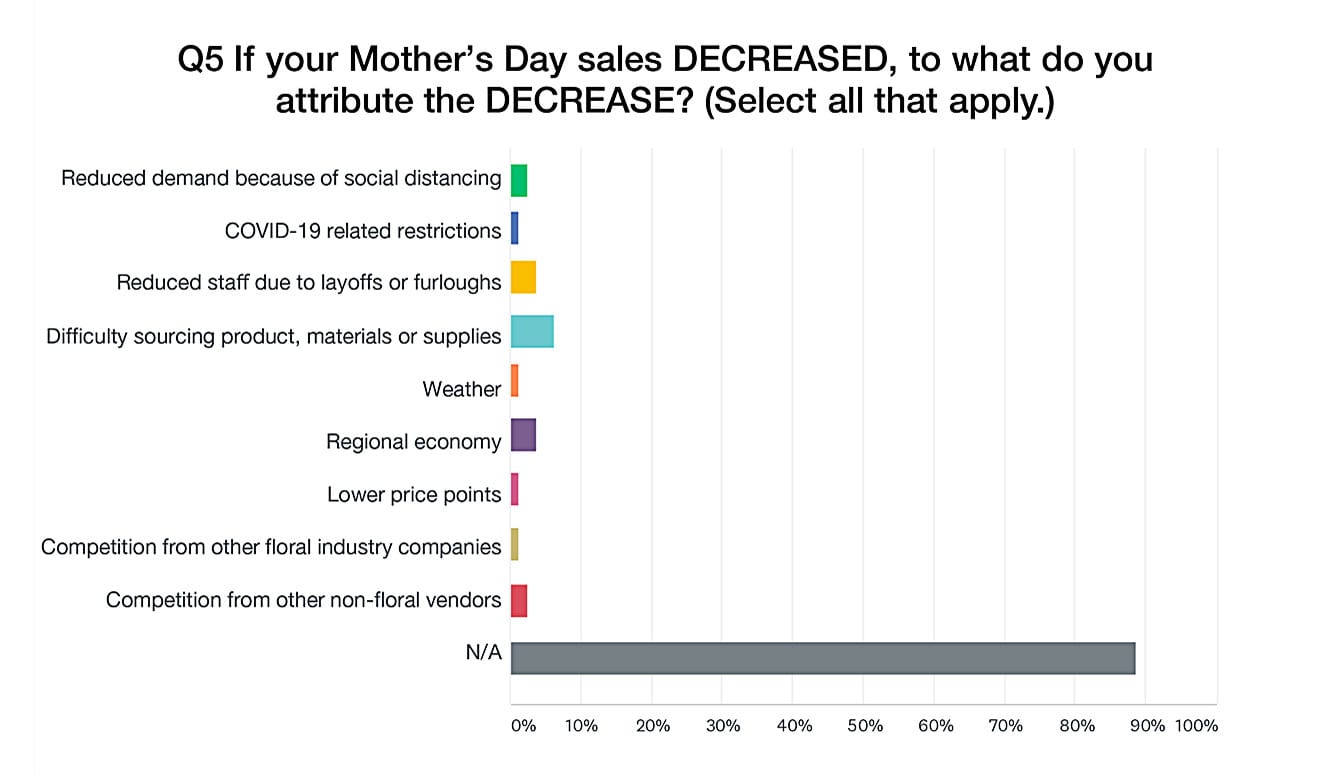Select the 'Regional economy' label
Viewport: 1320px width, 774px height.
413,442
